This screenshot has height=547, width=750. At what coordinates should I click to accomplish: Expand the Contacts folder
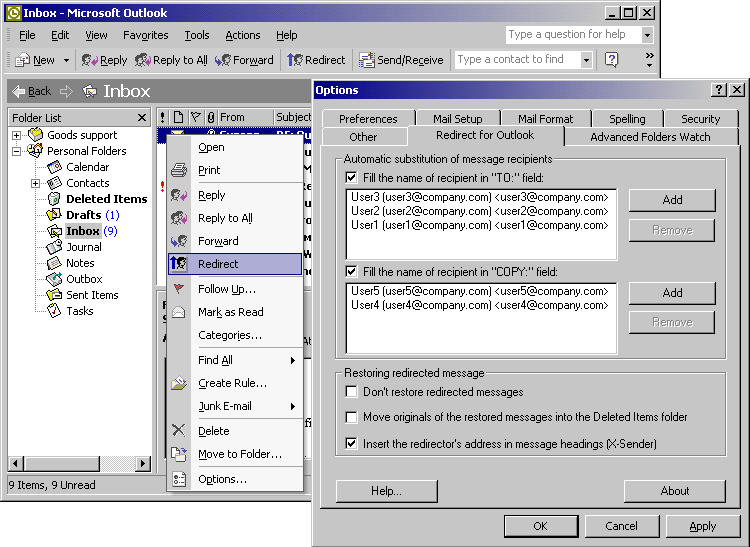click(35, 183)
